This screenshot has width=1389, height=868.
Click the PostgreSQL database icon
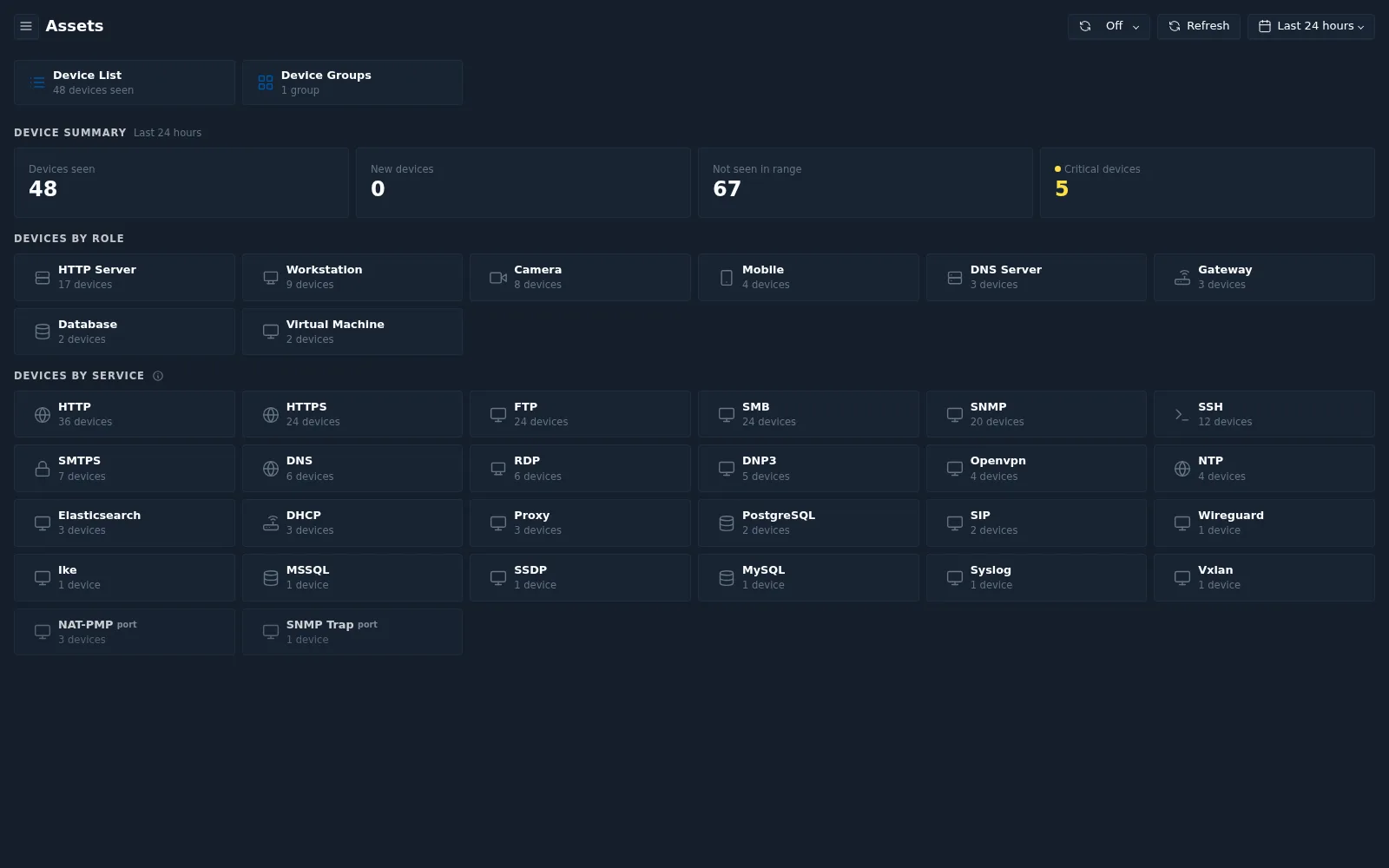(x=727, y=523)
